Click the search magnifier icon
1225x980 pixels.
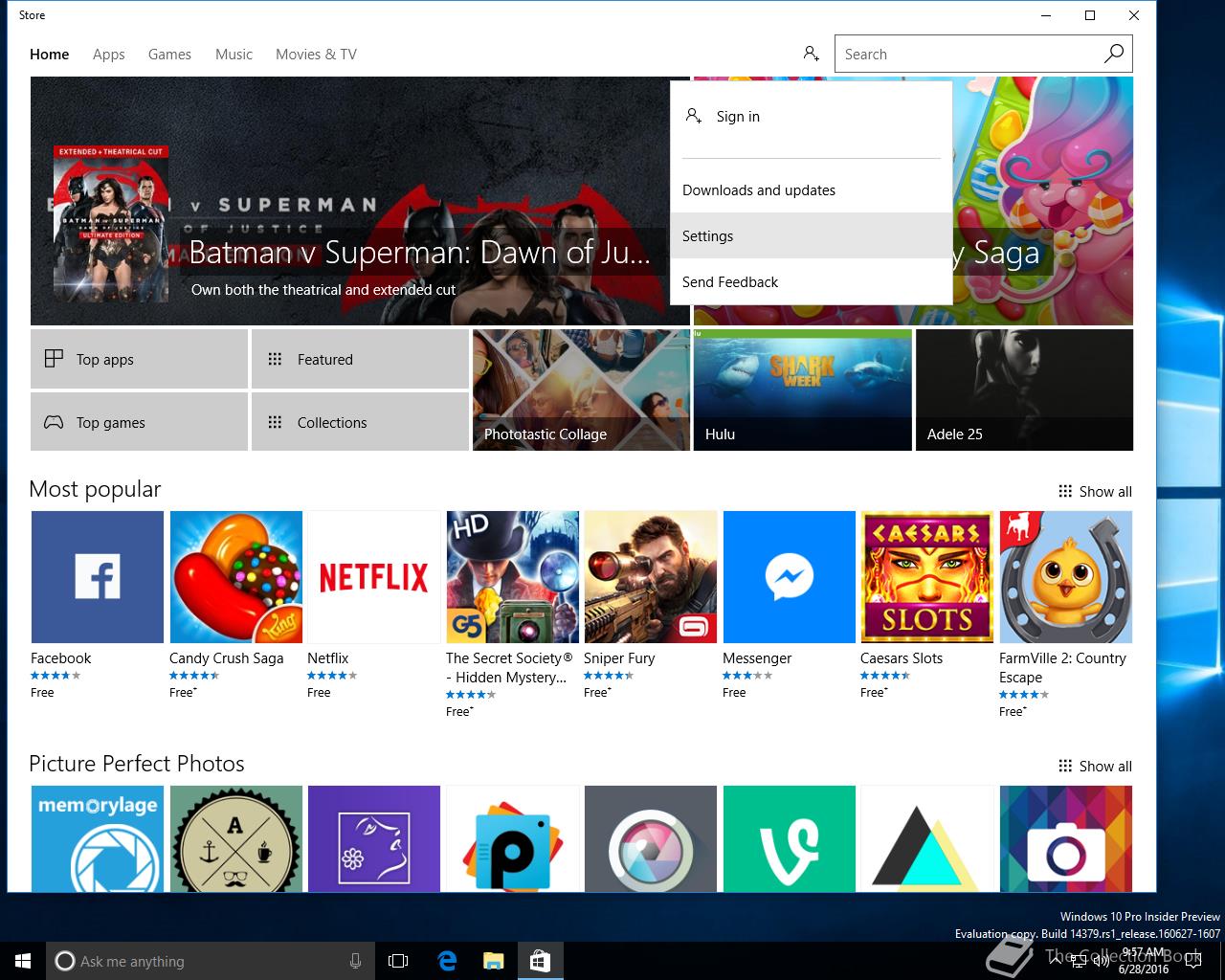tap(1114, 54)
